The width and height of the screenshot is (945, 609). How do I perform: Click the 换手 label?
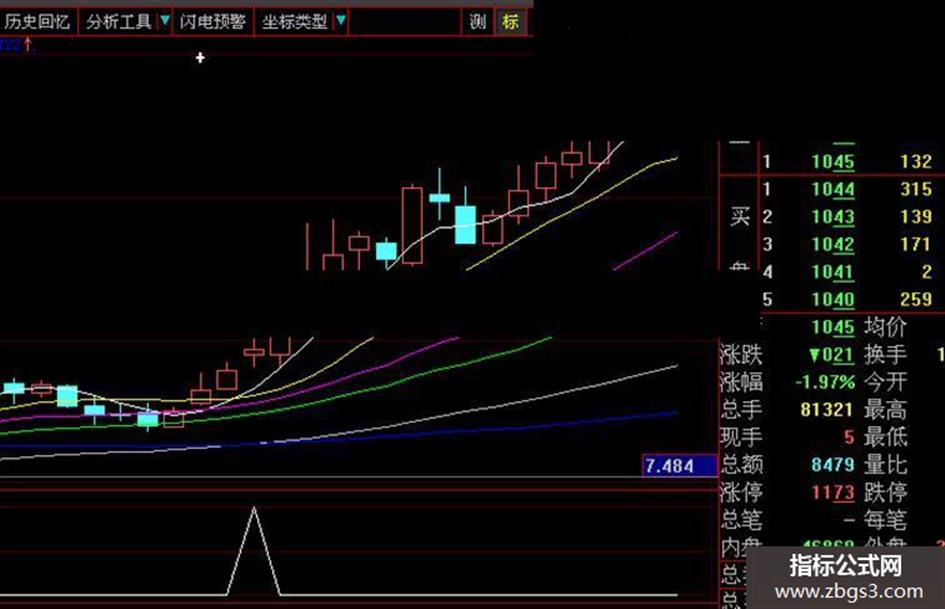[x=885, y=355]
